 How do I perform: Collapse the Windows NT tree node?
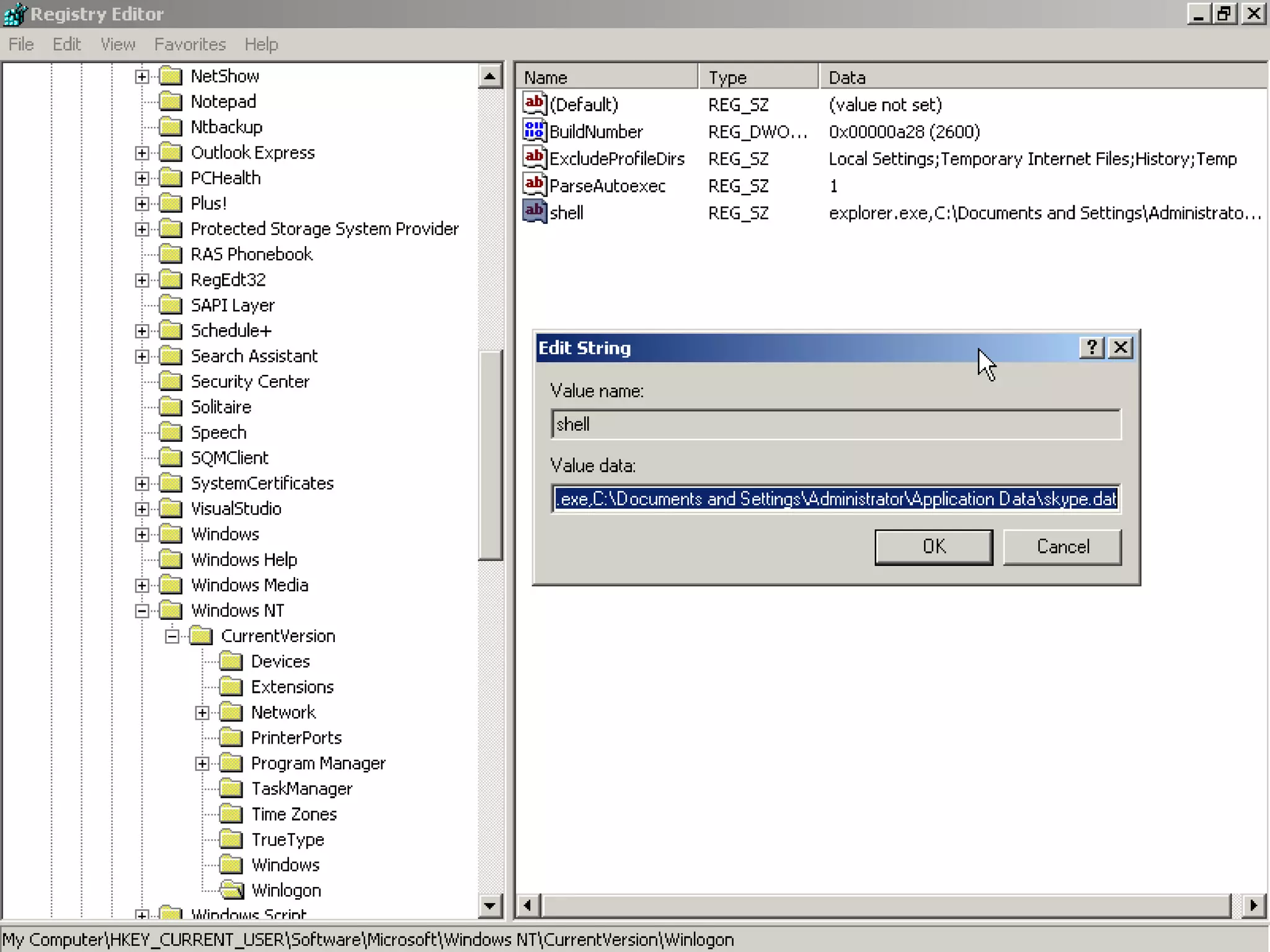[x=142, y=611]
